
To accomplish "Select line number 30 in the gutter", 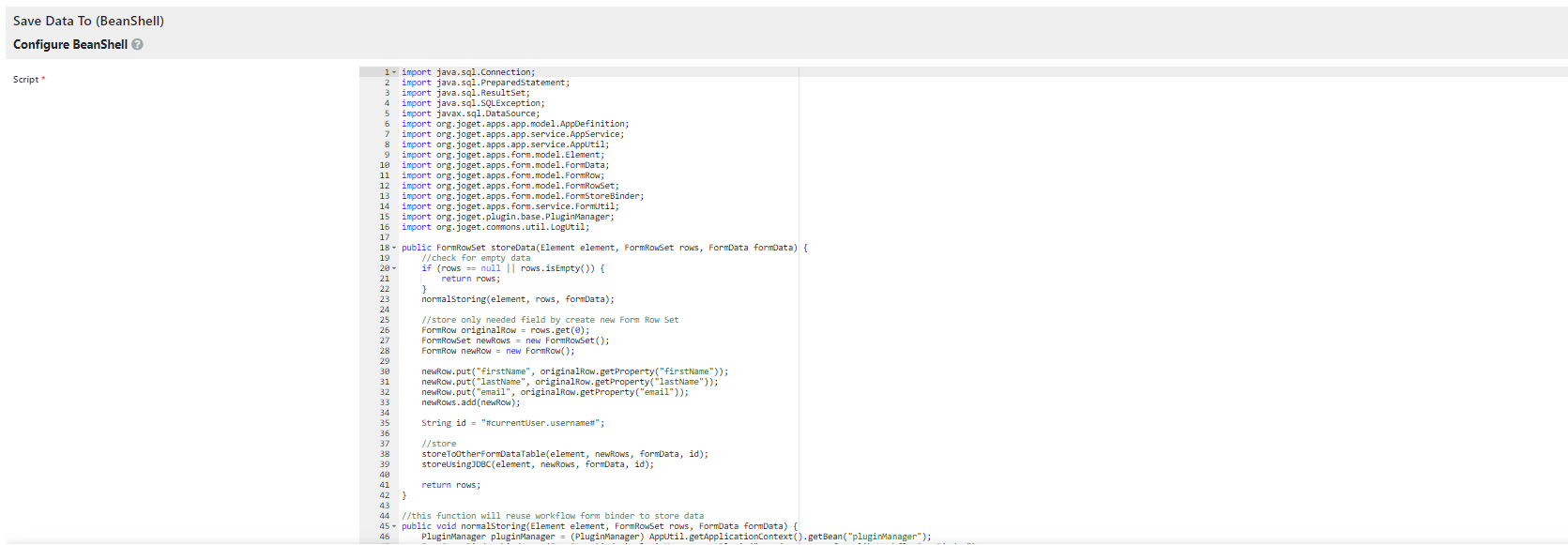I will (384, 371).
